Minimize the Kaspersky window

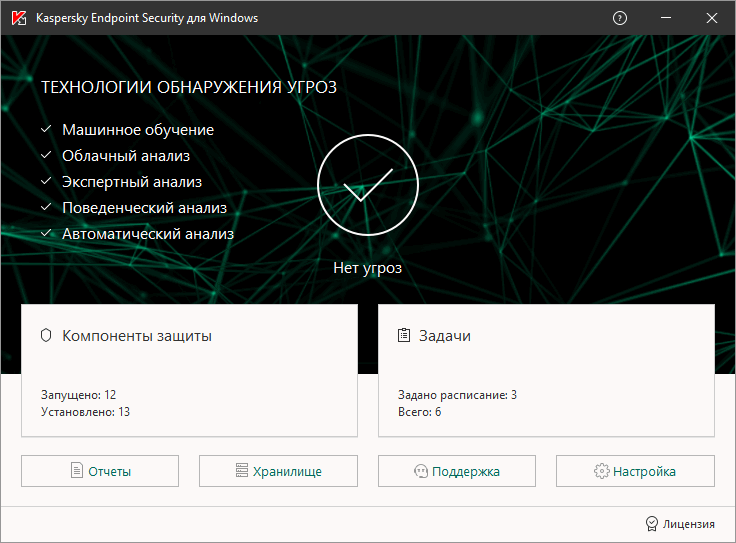tap(666, 18)
